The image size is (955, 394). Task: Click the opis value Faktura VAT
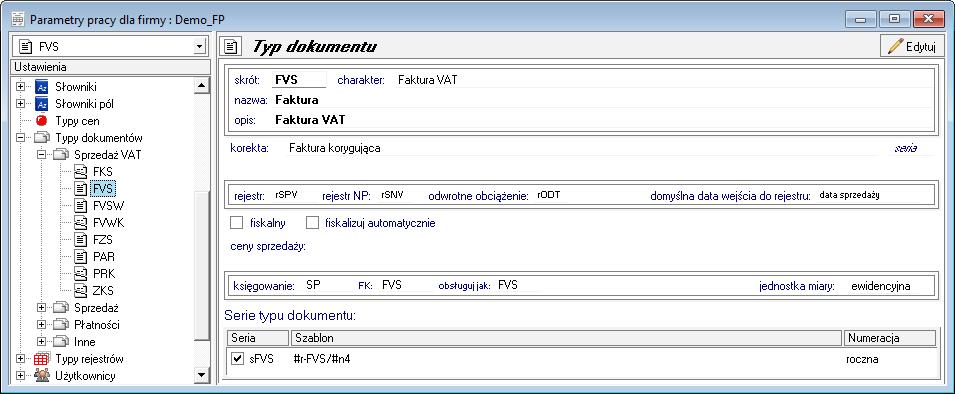(310, 120)
